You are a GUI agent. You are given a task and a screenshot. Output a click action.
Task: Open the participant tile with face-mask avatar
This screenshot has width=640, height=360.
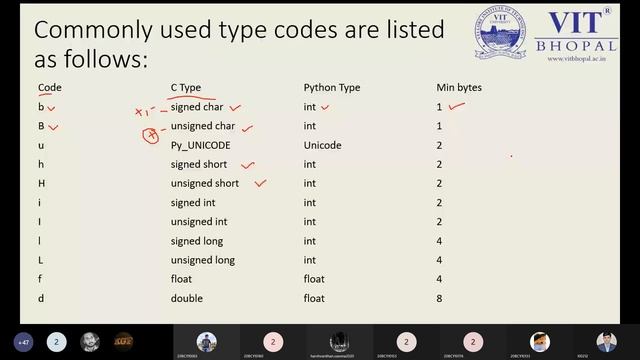click(x=540, y=342)
